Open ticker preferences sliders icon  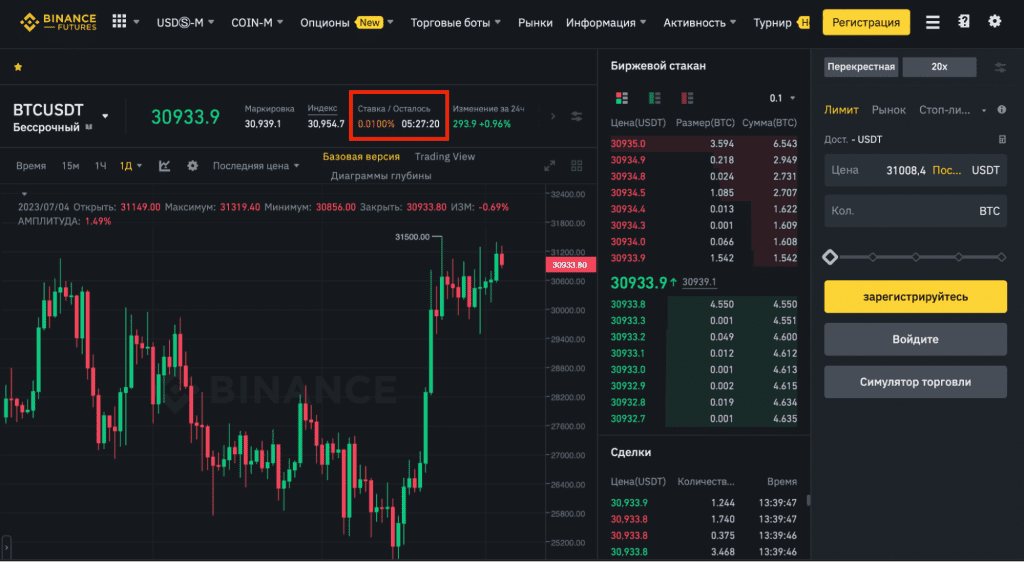[577, 116]
